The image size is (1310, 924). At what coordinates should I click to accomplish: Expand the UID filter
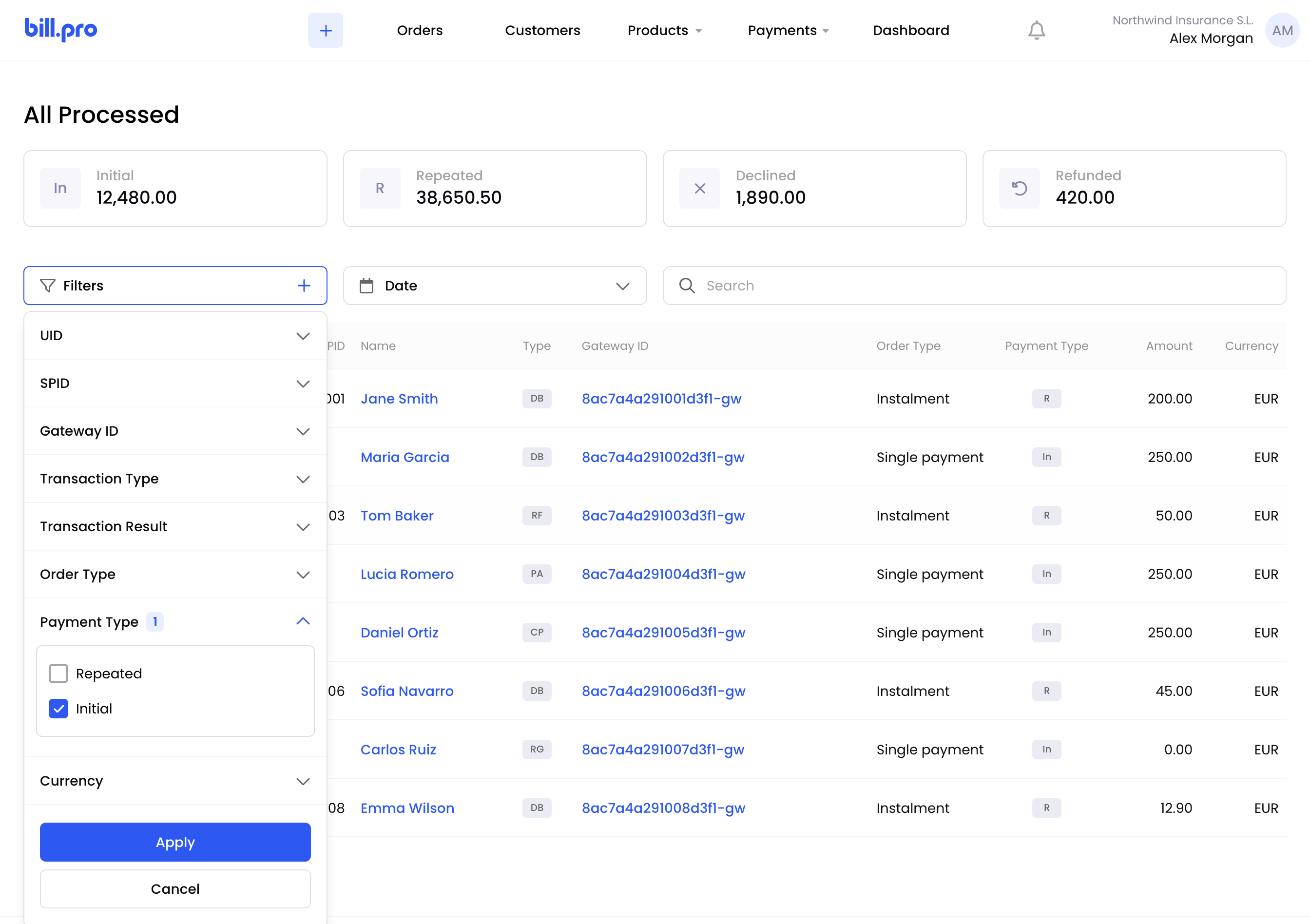175,335
